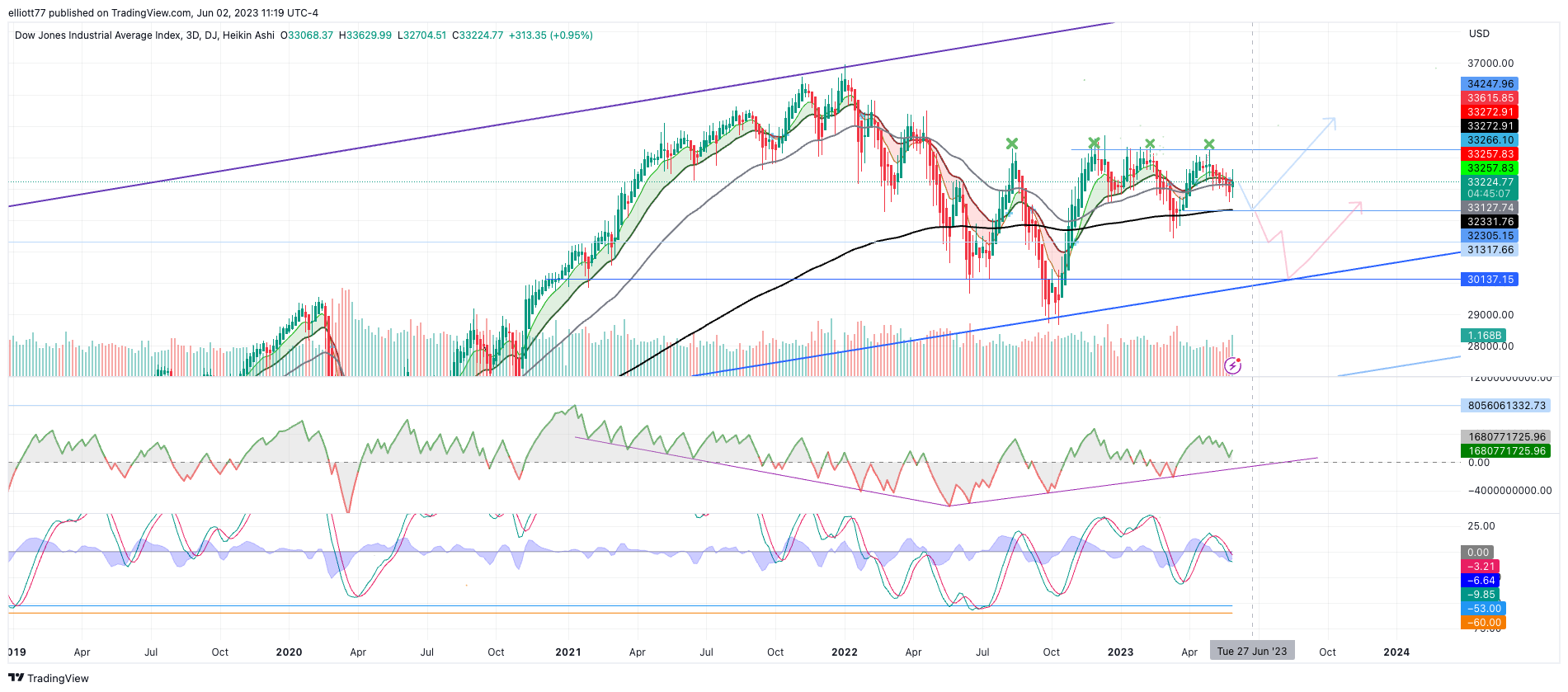Click the +313.35 (+0.95%) change value
This screenshot has height=692, width=1568.
(x=551, y=35)
